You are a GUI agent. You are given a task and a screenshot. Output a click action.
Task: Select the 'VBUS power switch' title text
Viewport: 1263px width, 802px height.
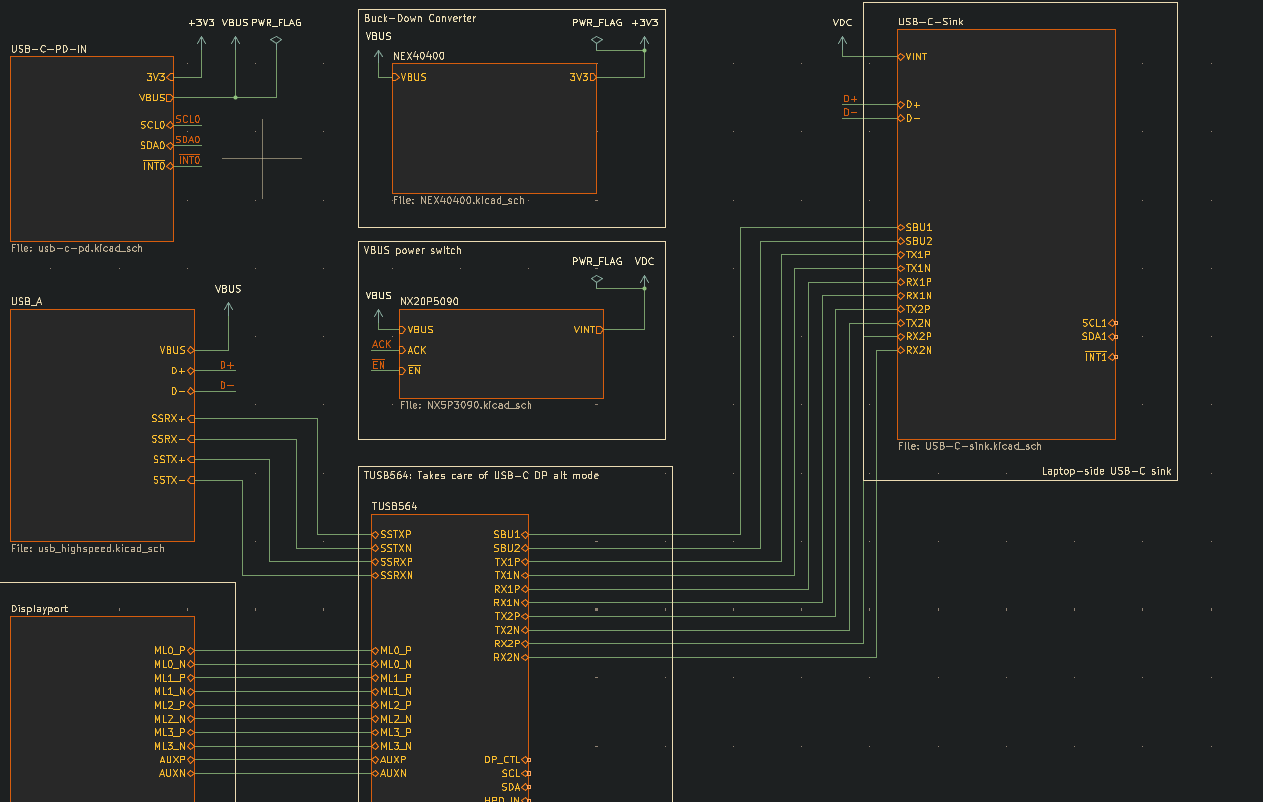coord(413,250)
